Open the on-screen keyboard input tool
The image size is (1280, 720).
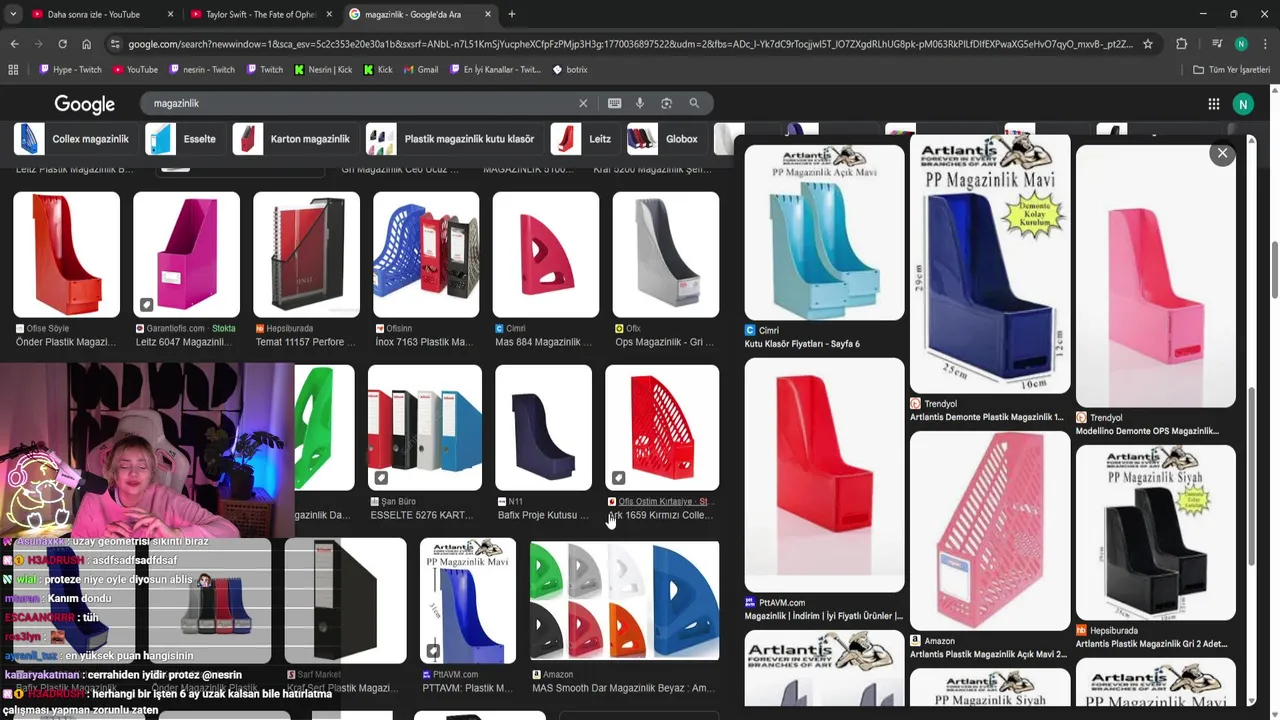(614, 103)
